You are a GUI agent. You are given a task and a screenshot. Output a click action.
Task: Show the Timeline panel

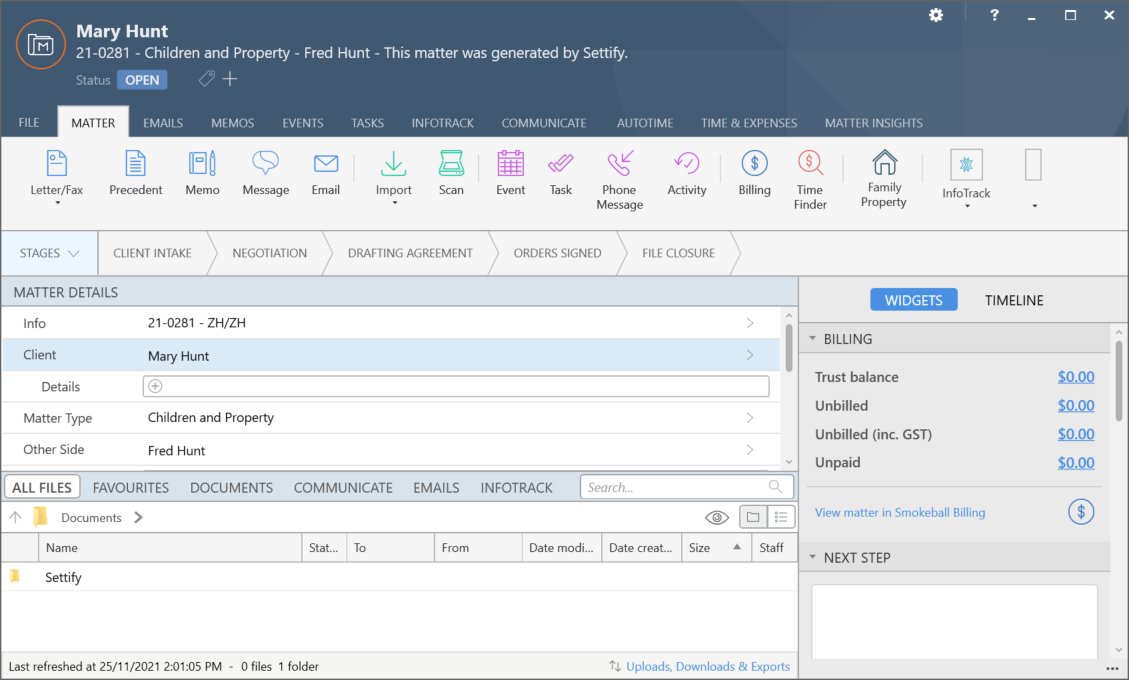[1014, 300]
